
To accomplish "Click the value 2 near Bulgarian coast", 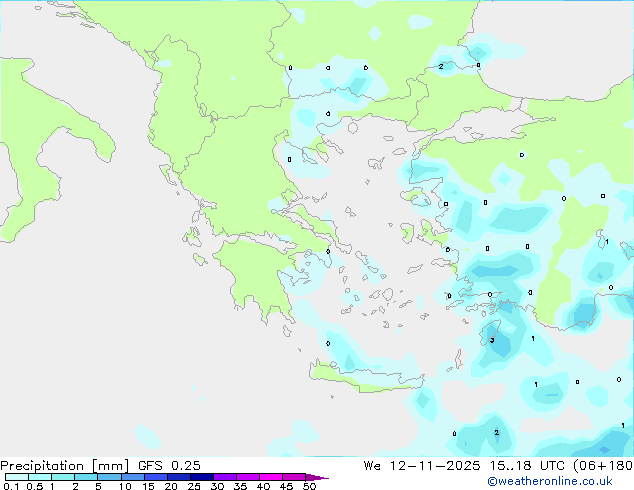I will 441,66.
